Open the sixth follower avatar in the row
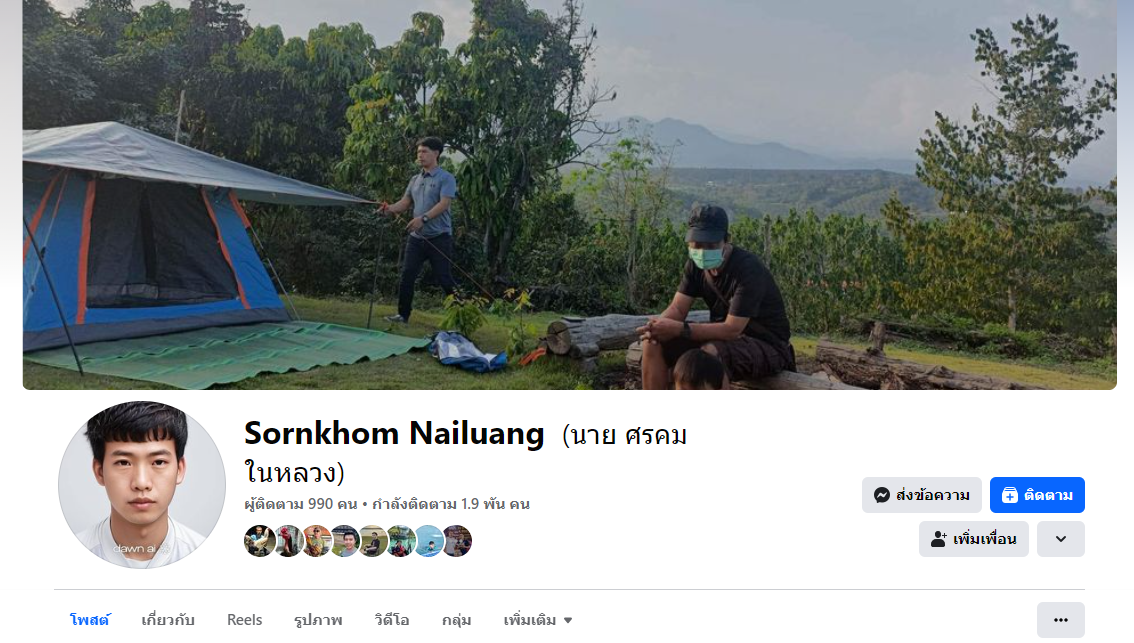Screen dimensions: 1134x643 click(401, 541)
